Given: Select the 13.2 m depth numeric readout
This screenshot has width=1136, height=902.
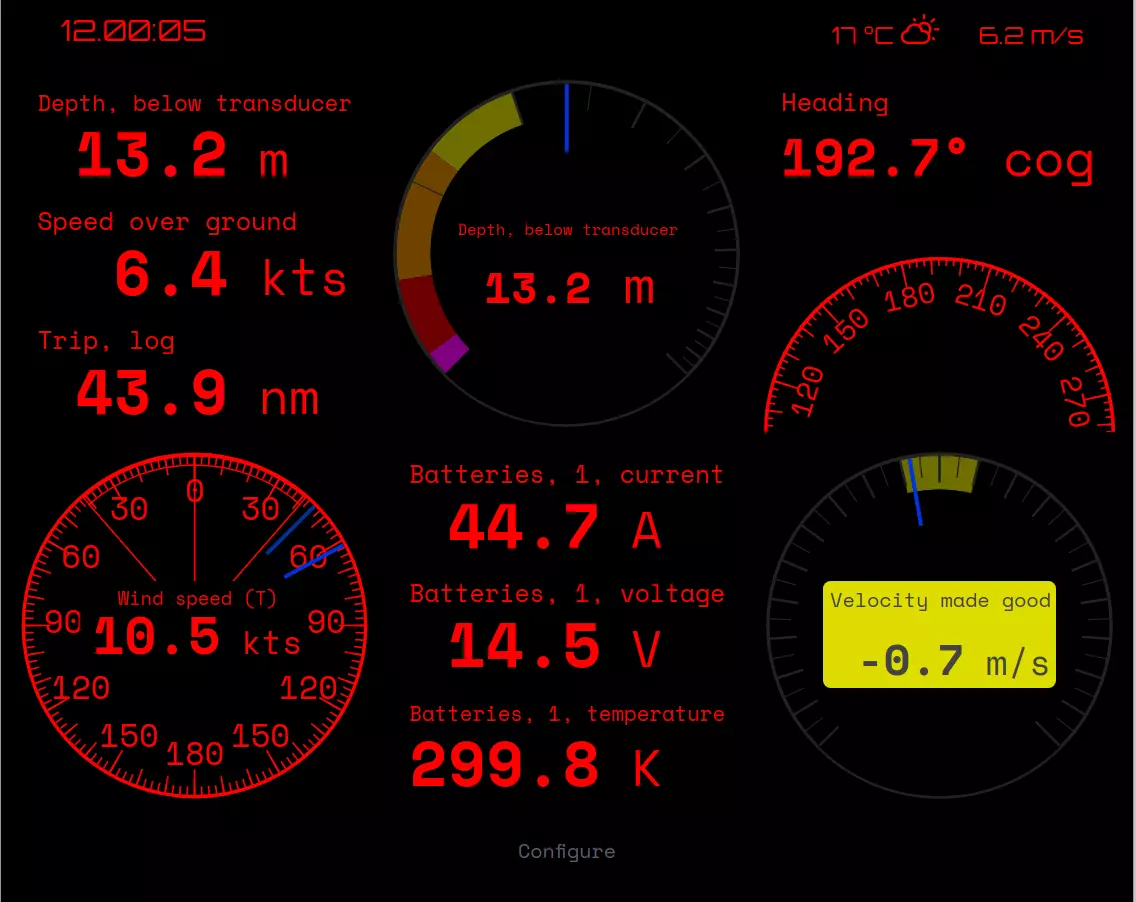Looking at the screenshot, I should tap(183, 156).
